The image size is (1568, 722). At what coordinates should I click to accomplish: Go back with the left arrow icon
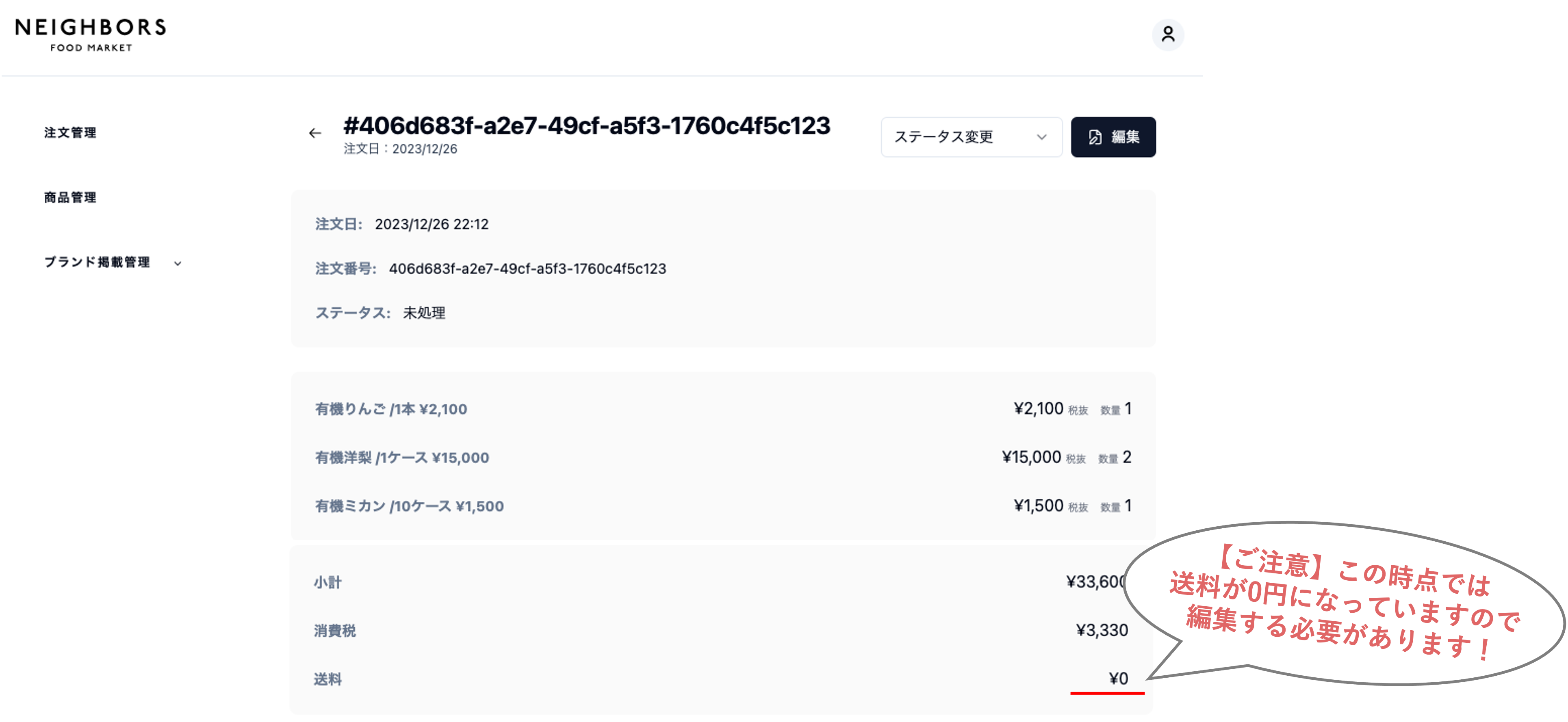point(314,133)
